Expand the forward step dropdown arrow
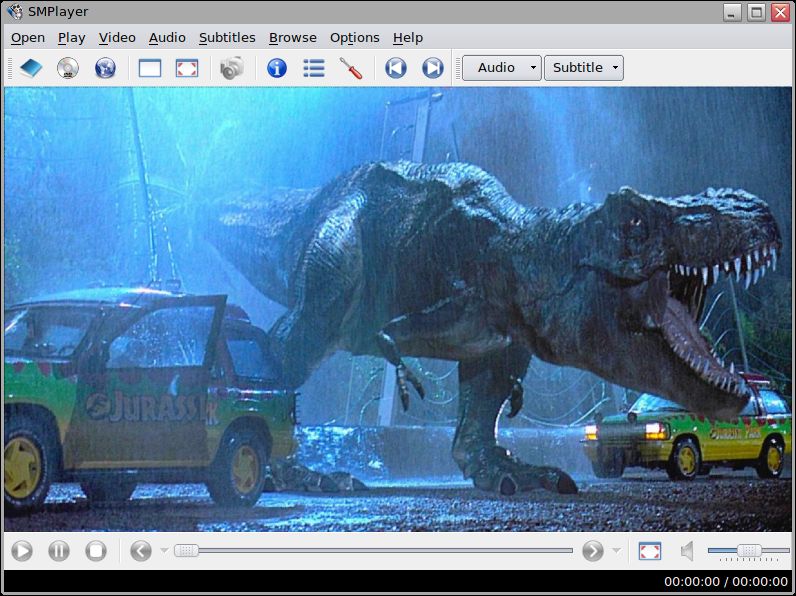Viewport: 796px width, 596px height. click(x=616, y=551)
